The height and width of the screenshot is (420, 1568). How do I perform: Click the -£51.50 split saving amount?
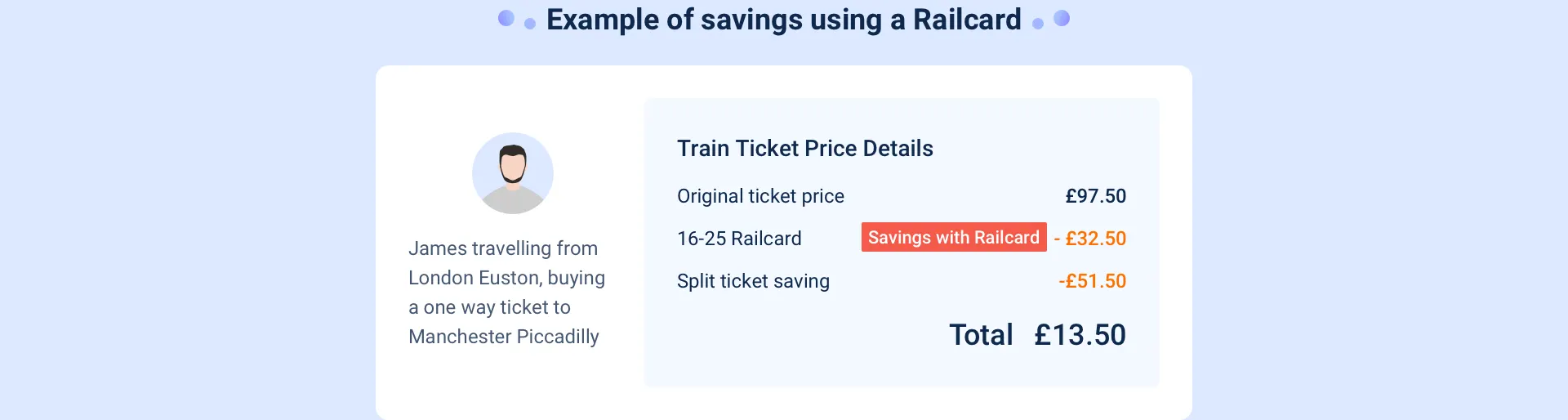(x=1092, y=281)
